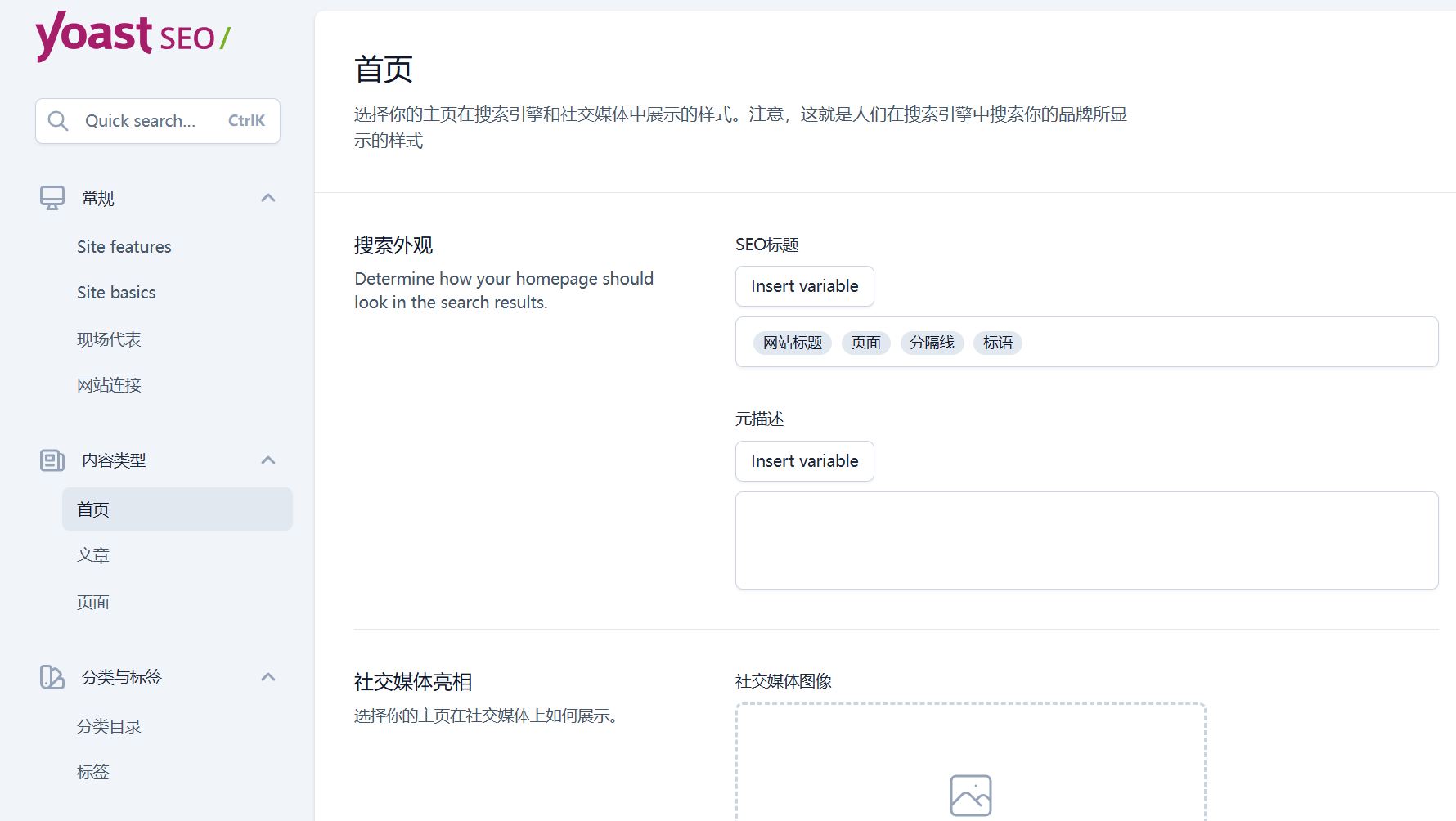Image resolution: width=1456 pixels, height=821 pixels.
Task: Select the 网站标题 variable tag
Action: click(x=793, y=343)
